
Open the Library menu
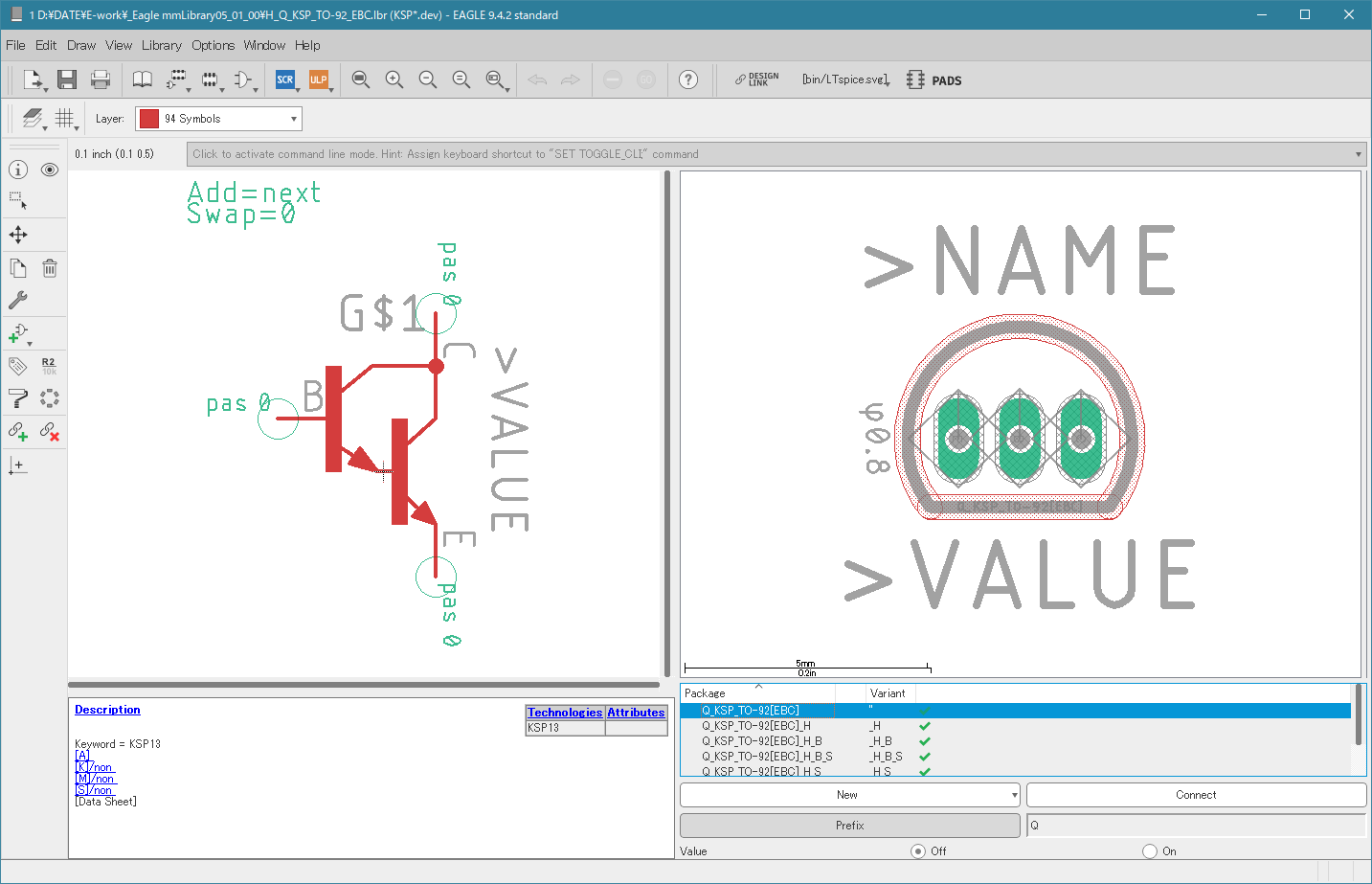click(x=161, y=45)
